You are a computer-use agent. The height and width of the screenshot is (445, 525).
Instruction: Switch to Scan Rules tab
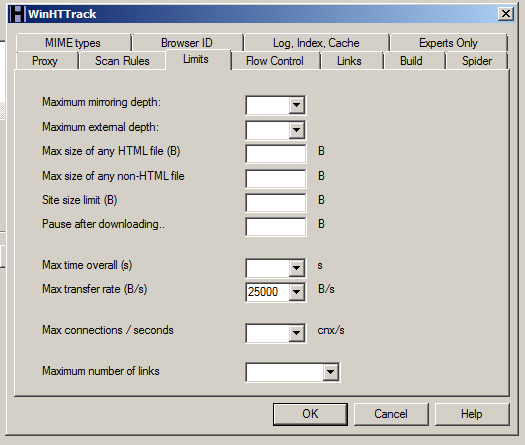coord(122,61)
